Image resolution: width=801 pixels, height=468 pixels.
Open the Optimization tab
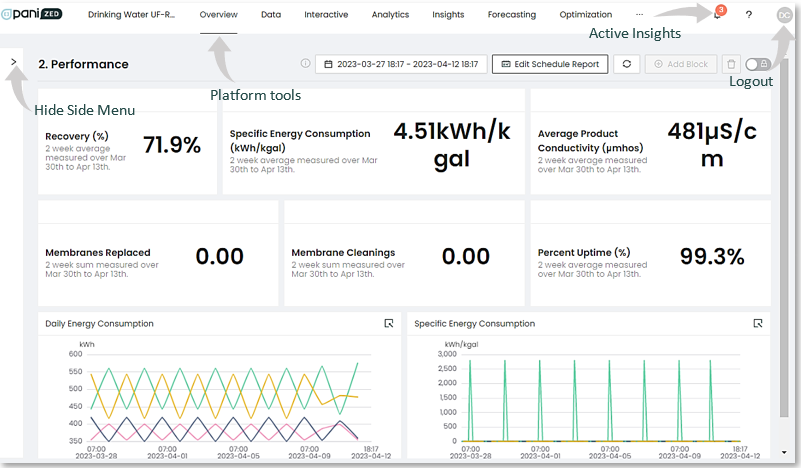[586, 15]
